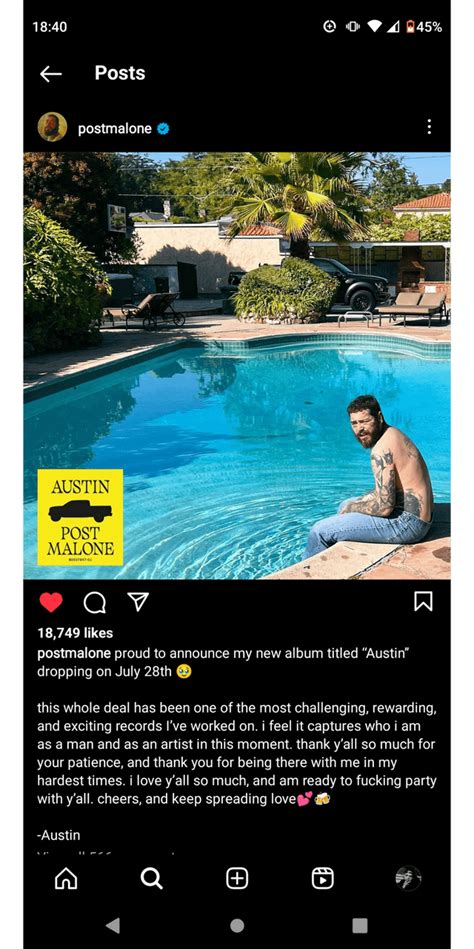Tap Android home circle button
Viewport: 474px width, 949px height.
(237, 925)
